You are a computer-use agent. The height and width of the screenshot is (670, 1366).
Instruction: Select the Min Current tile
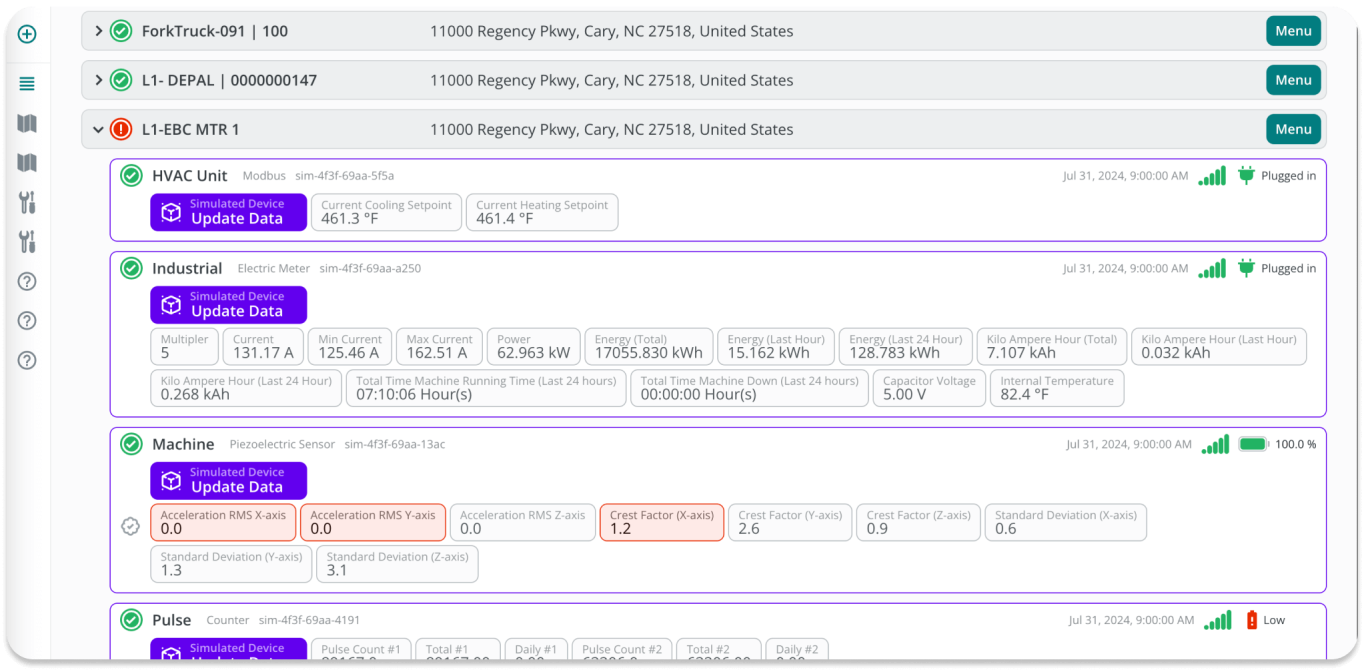(350, 346)
